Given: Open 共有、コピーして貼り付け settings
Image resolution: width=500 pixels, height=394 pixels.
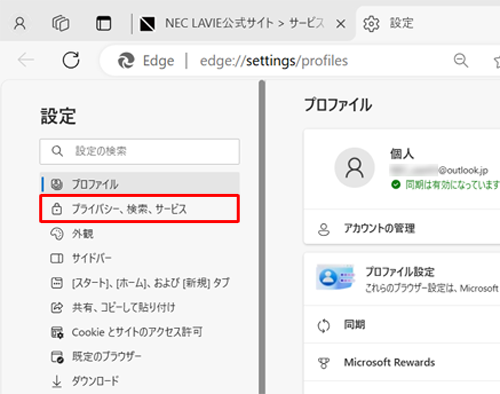Looking at the screenshot, I should tap(139, 307).
